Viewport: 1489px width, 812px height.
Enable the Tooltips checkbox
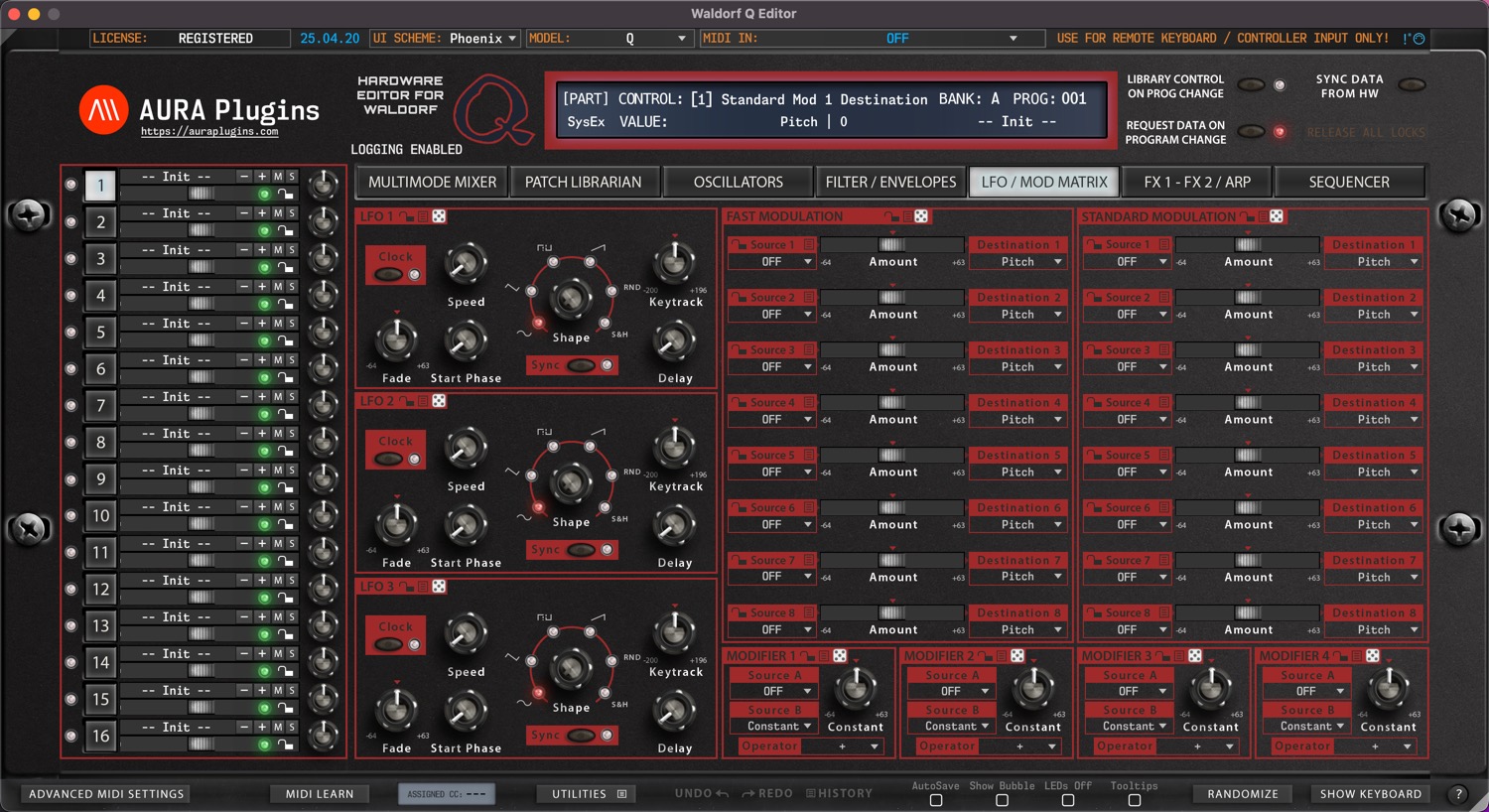pyautogui.click(x=1135, y=800)
